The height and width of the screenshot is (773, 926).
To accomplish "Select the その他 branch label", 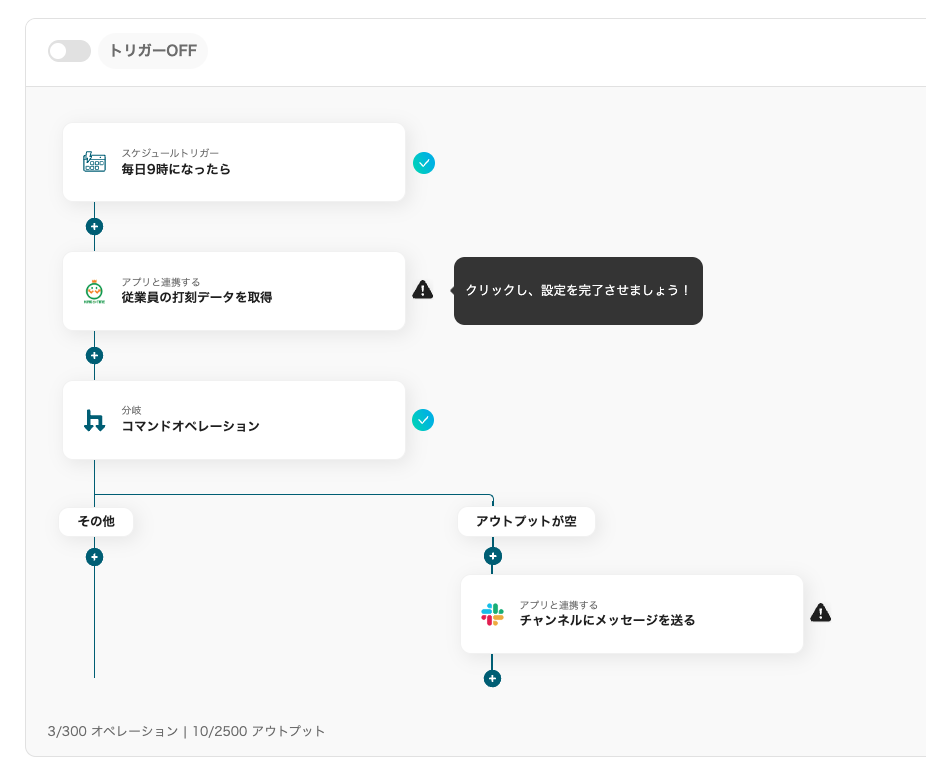I will coord(96,521).
